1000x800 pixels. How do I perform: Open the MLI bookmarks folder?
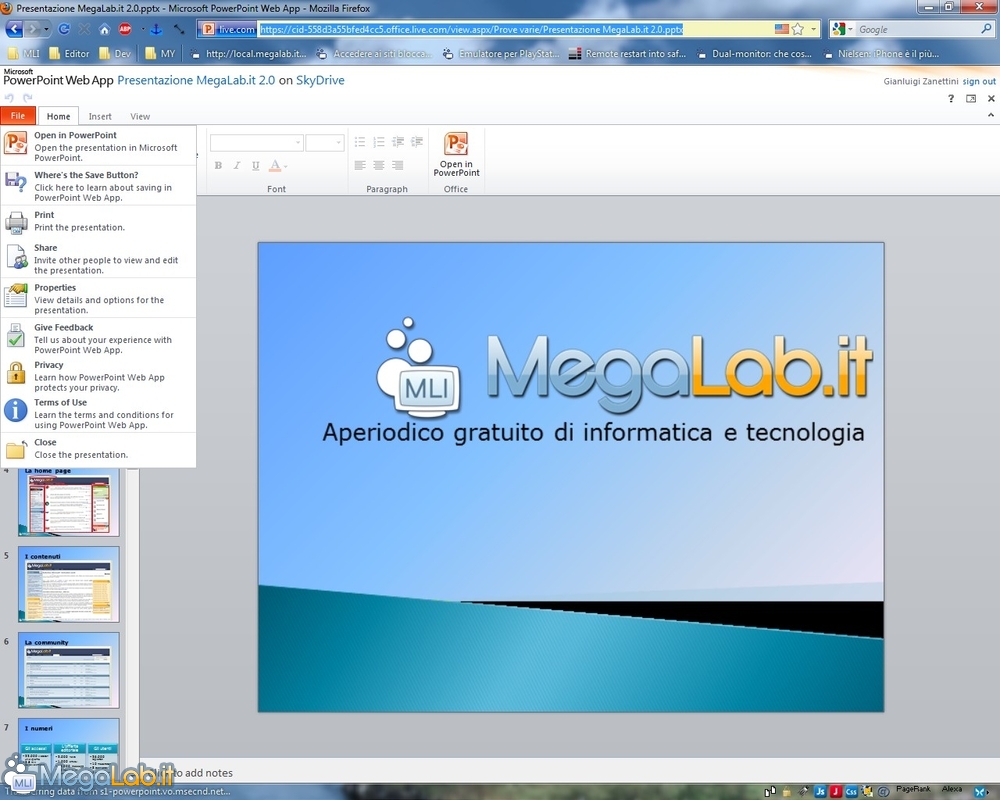coord(24,54)
